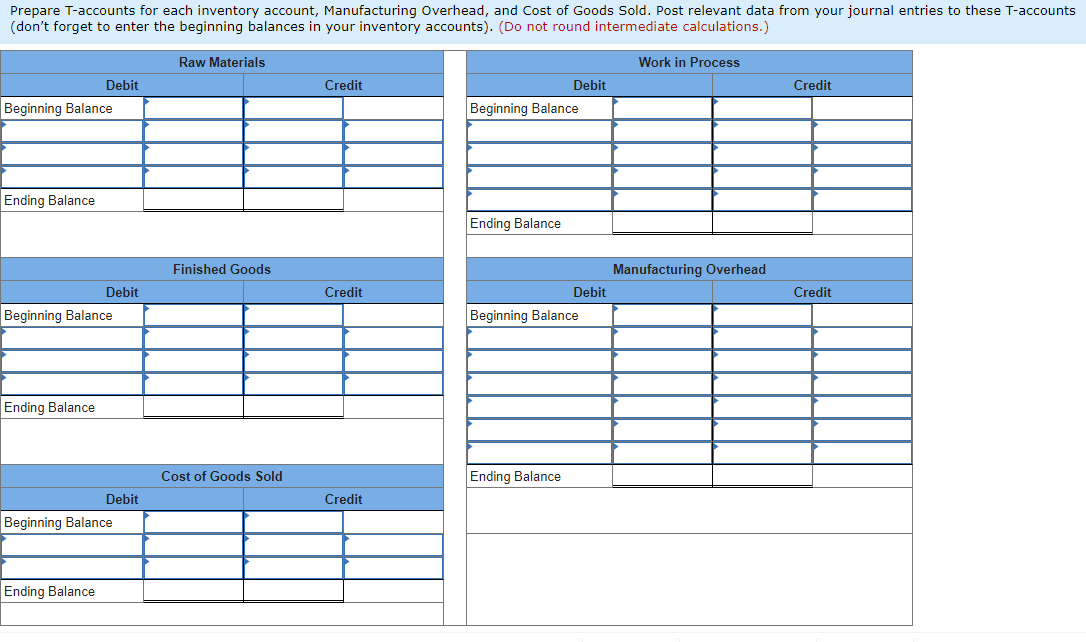Click Raw Materials Beginning Balance debit field

pyautogui.click(x=193, y=108)
